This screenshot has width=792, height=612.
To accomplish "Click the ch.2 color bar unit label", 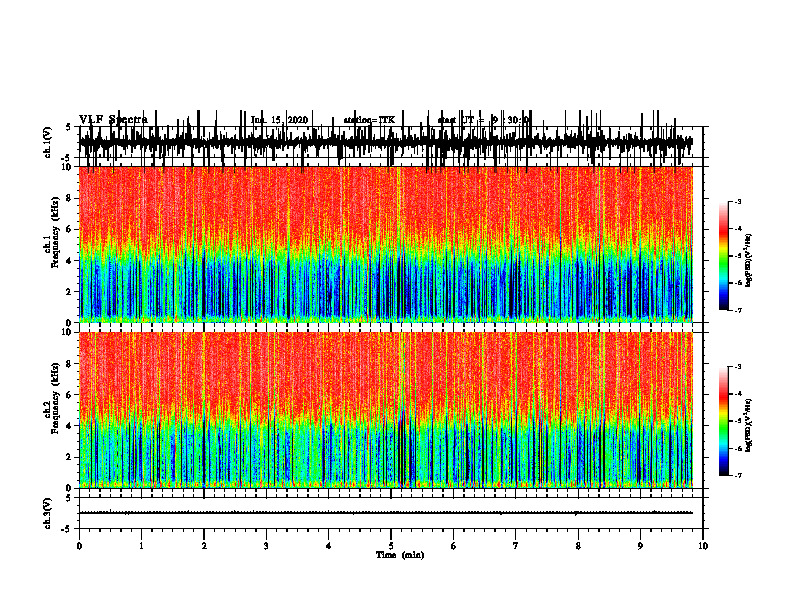I will pyautogui.click(x=749, y=425).
